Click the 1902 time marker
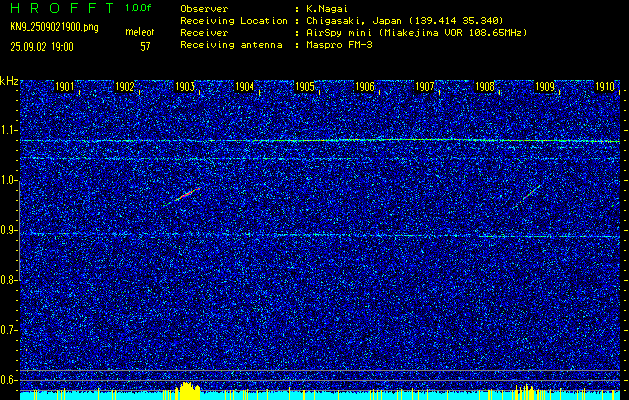The height and width of the screenshot is (400, 629). point(124,87)
